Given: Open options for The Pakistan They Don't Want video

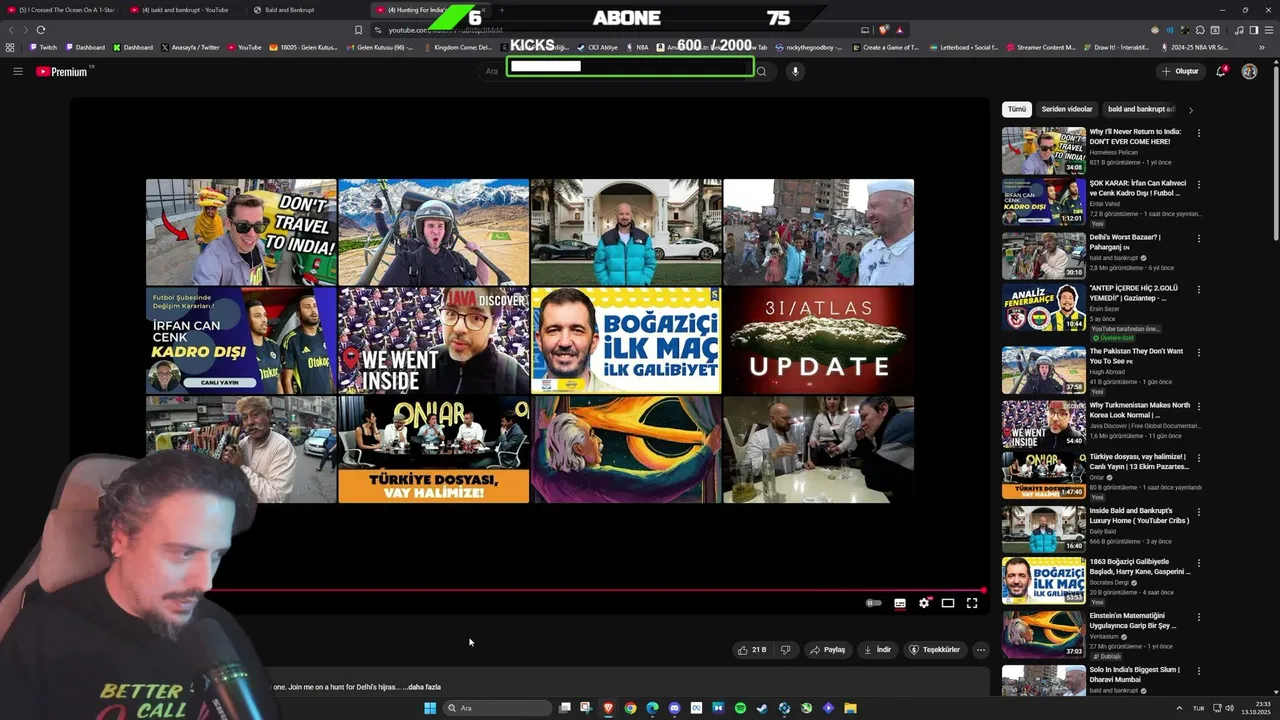Looking at the screenshot, I should pyautogui.click(x=1199, y=352).
